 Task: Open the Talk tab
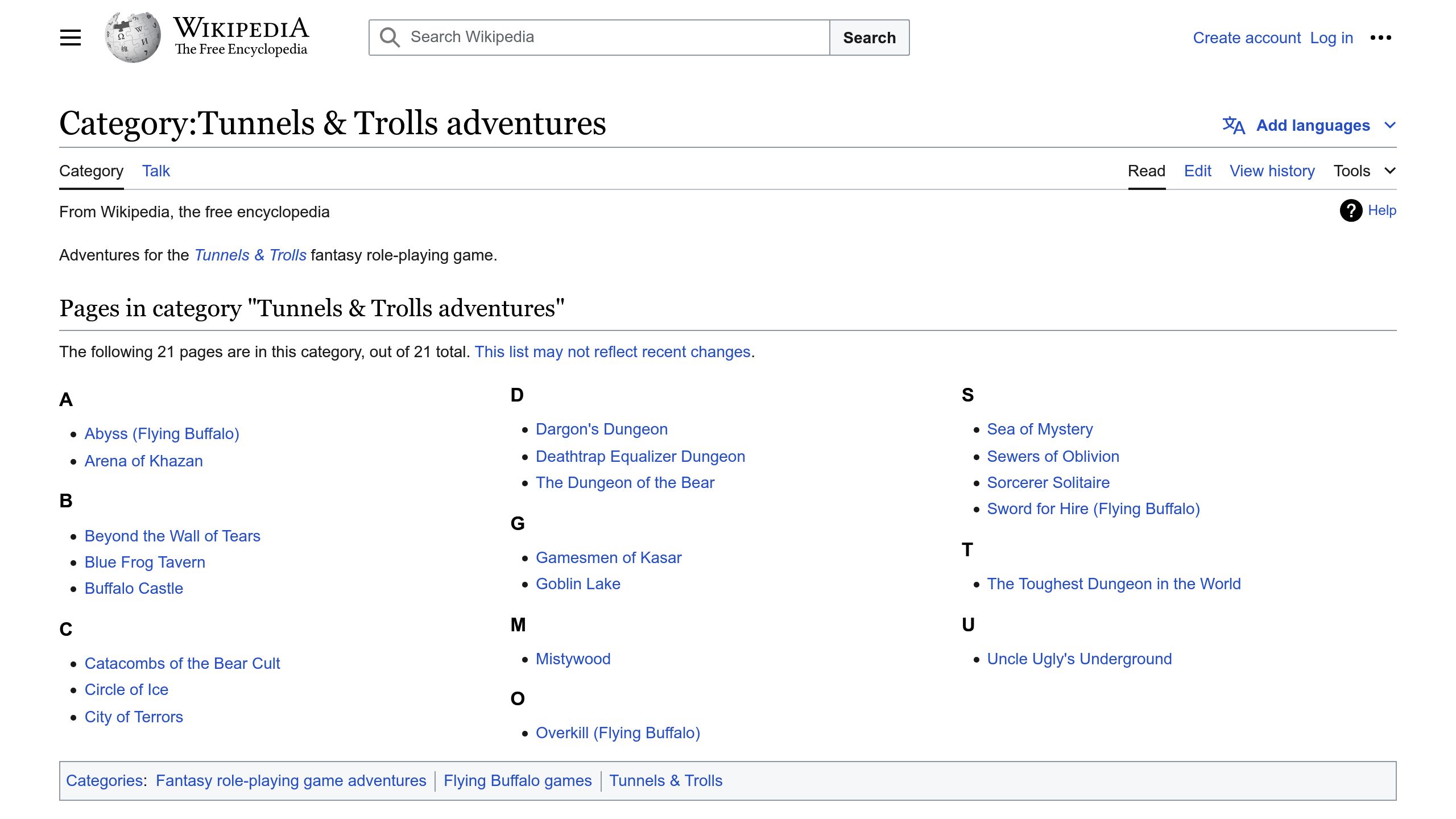pyautogui.click(x=156, y=170)
